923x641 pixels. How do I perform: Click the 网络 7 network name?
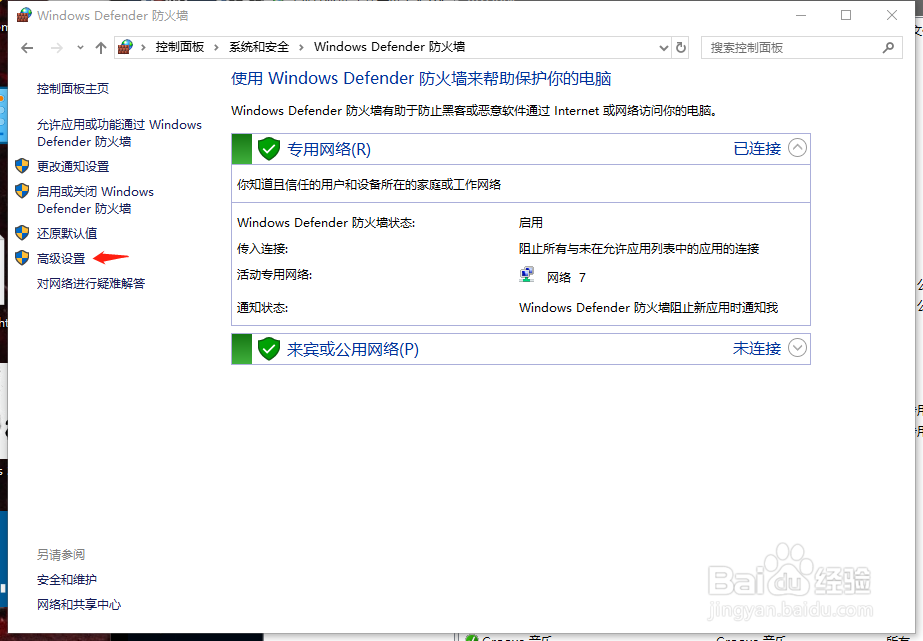click(x=566, y=278)
